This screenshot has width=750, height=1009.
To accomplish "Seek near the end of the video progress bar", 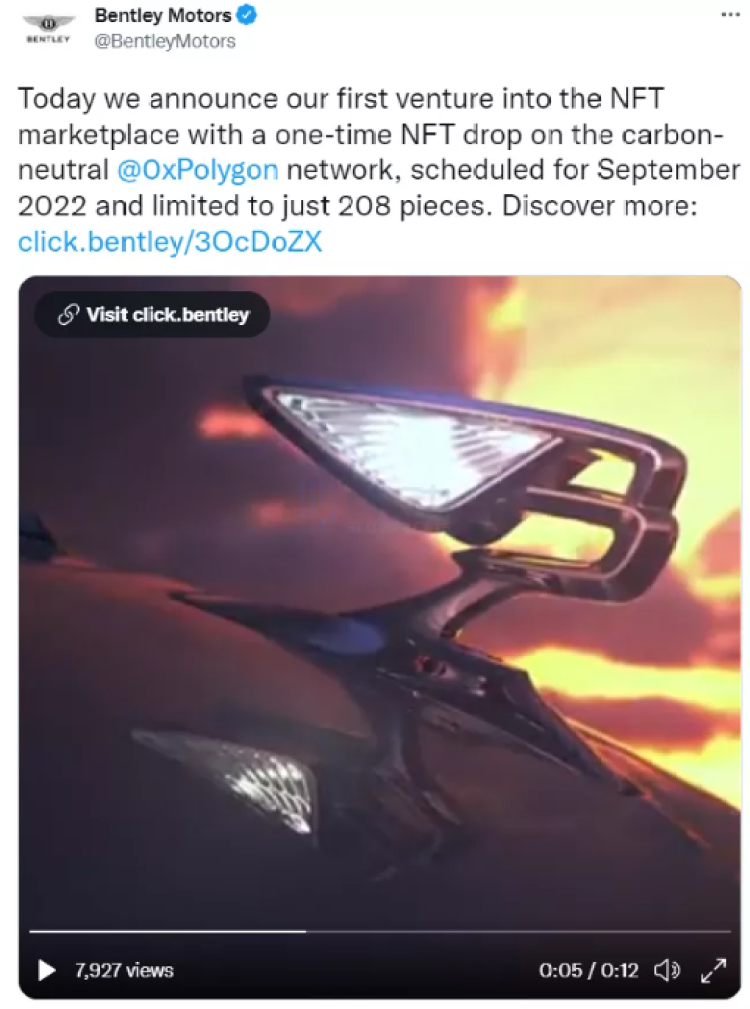I will 714,930.
